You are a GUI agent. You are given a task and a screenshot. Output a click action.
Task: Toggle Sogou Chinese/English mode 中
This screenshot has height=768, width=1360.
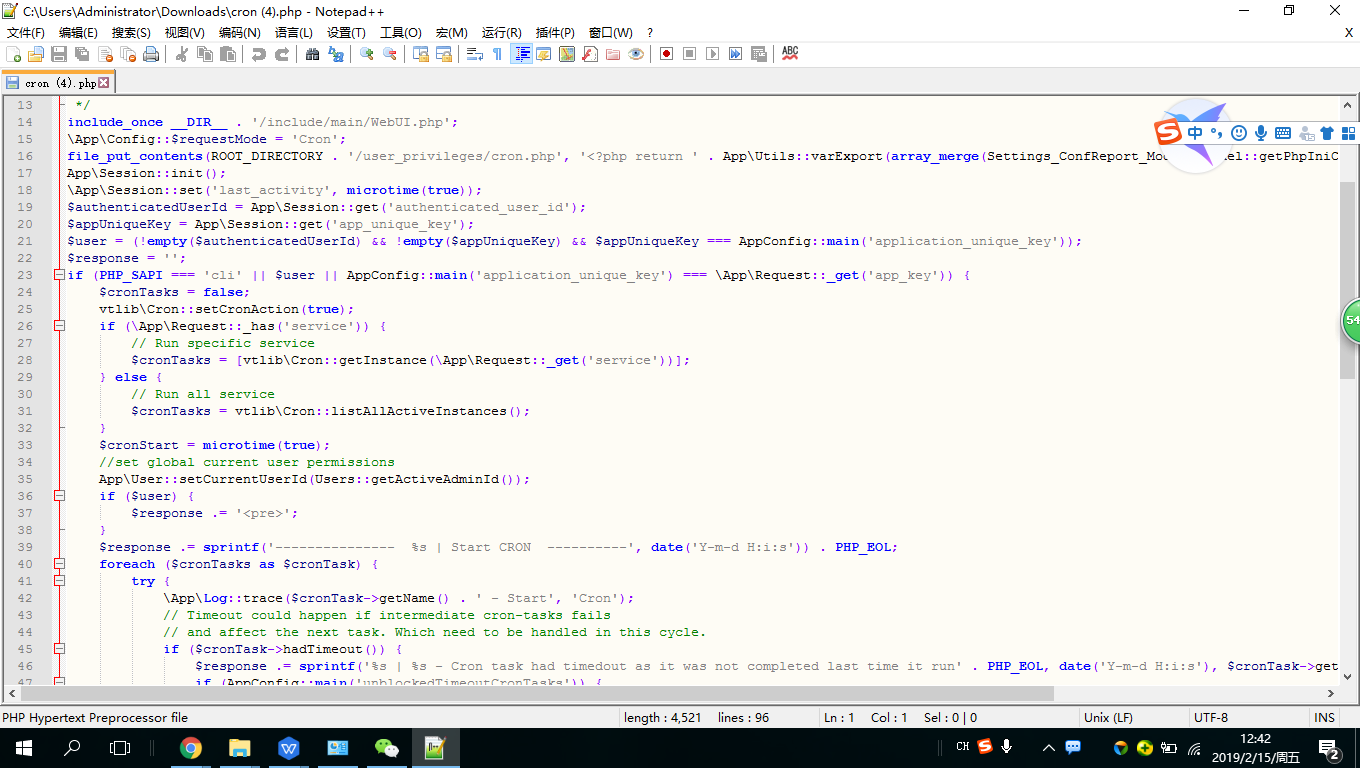[1195, 133]
